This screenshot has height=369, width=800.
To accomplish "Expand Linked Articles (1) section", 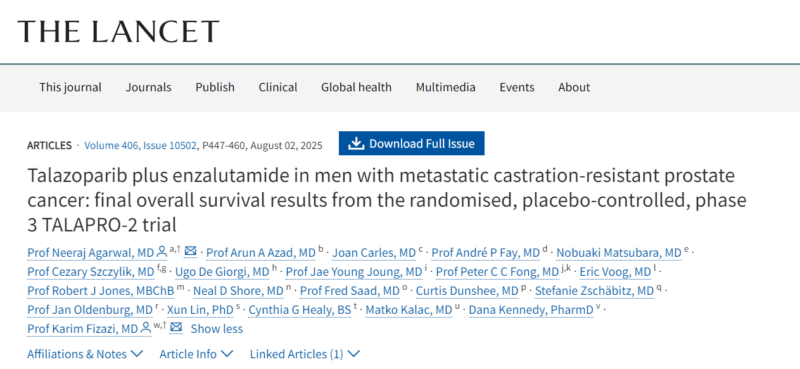I will pos(305,354).
